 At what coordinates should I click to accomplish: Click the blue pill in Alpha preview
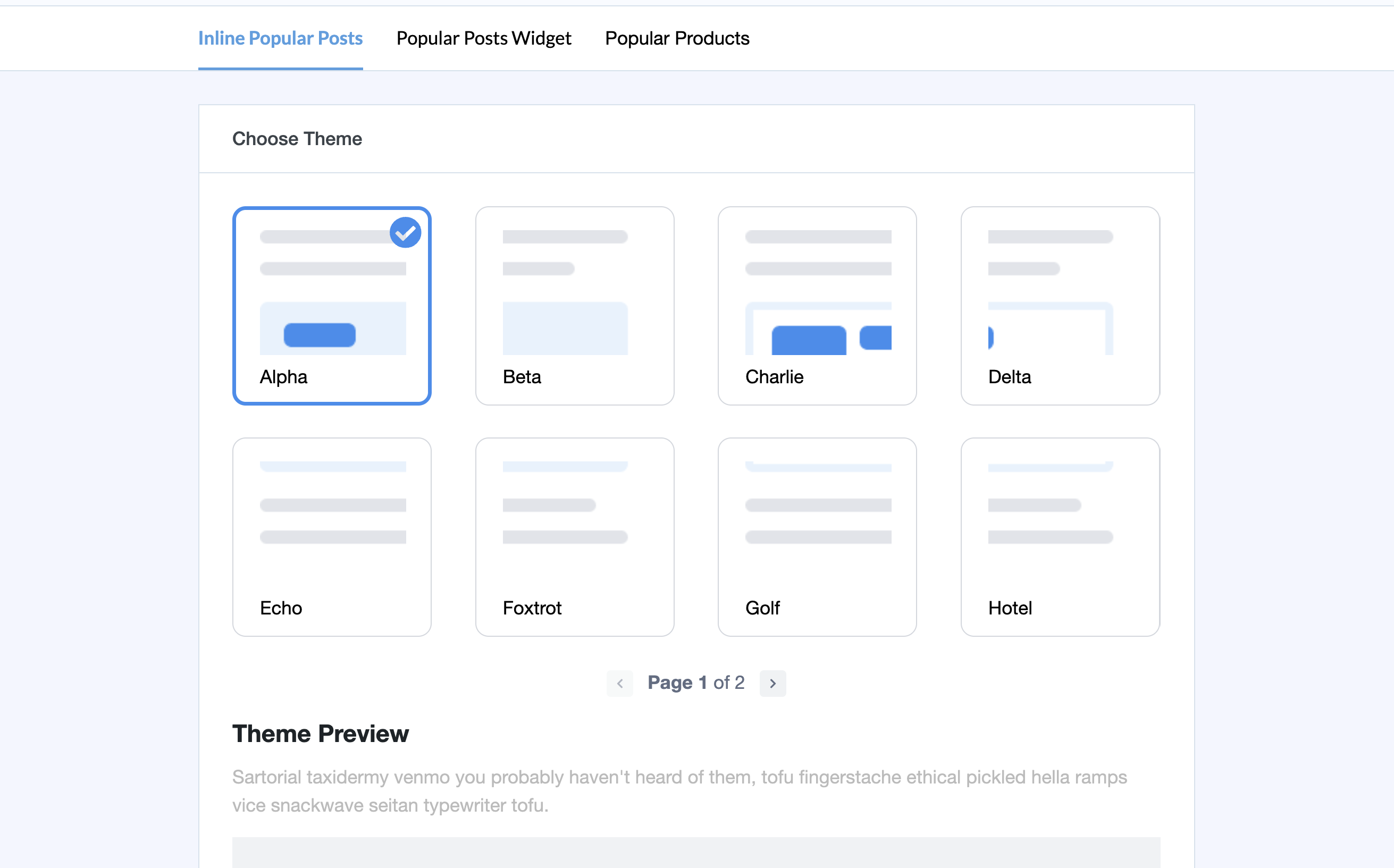coord(320,335)
